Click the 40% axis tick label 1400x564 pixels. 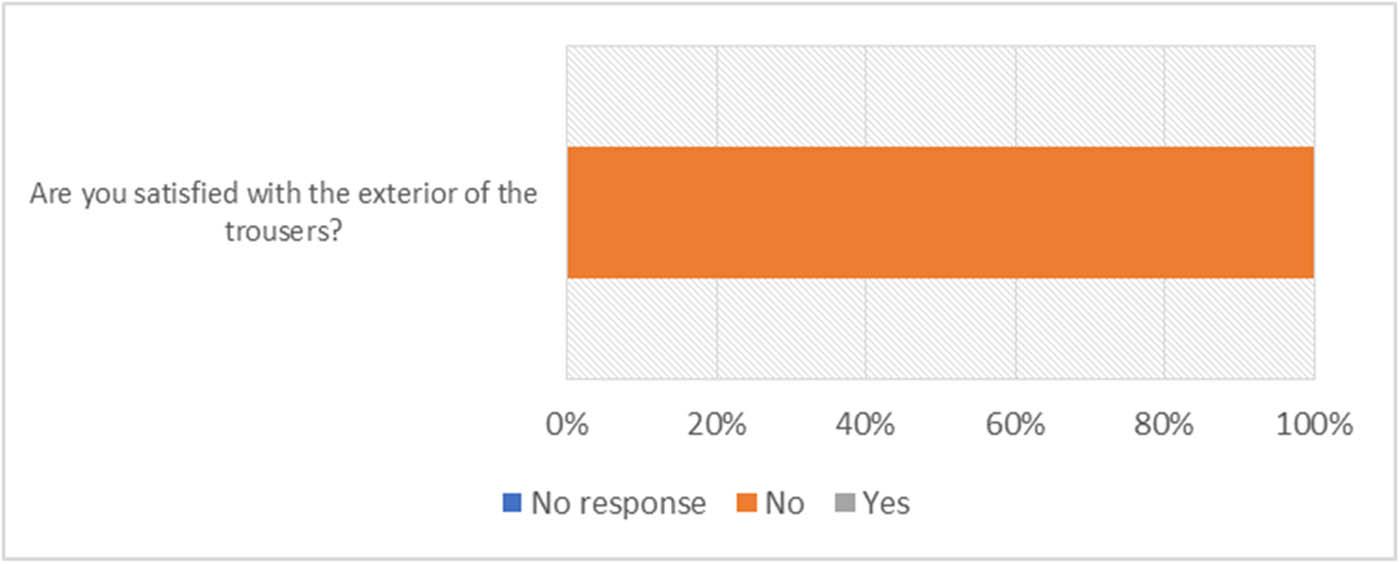click(866, 423)
